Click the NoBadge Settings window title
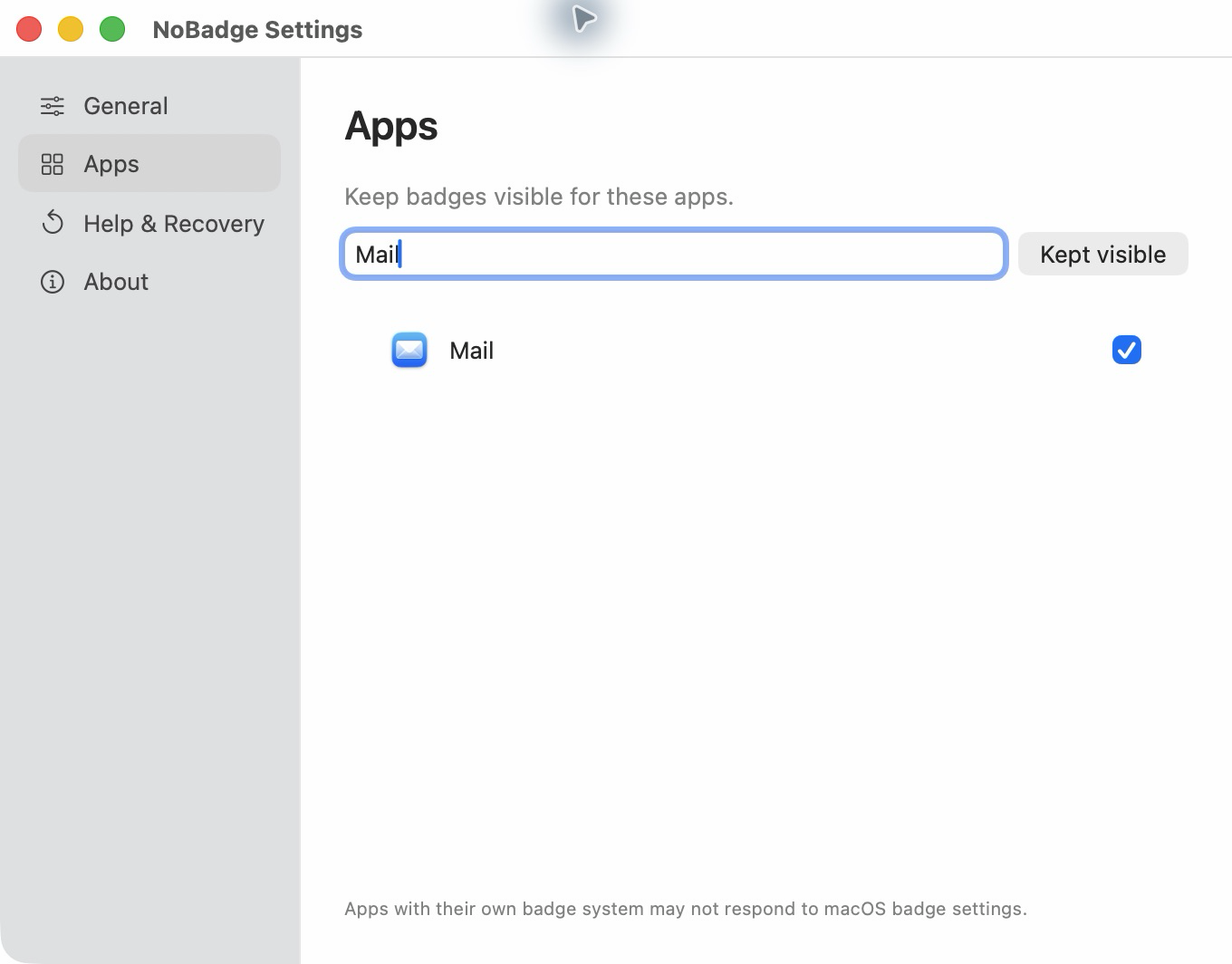 pyautogui.click(x=257, y=29)
